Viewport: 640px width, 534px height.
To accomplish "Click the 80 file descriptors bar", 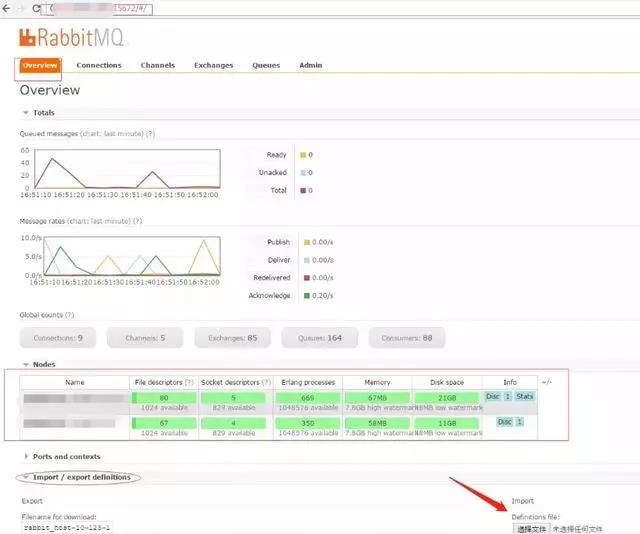I will click(x=164, y=398).
